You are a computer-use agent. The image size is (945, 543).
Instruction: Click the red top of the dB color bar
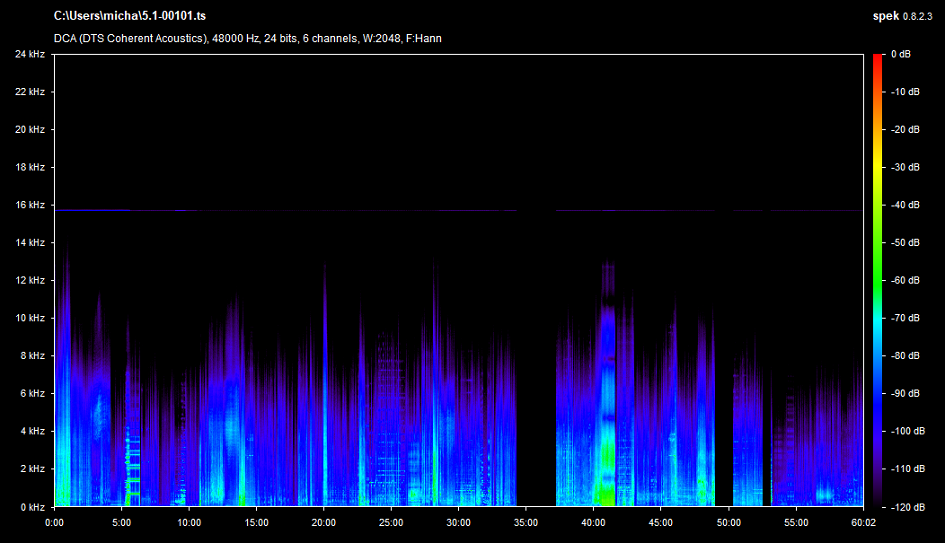pos(878,60)
